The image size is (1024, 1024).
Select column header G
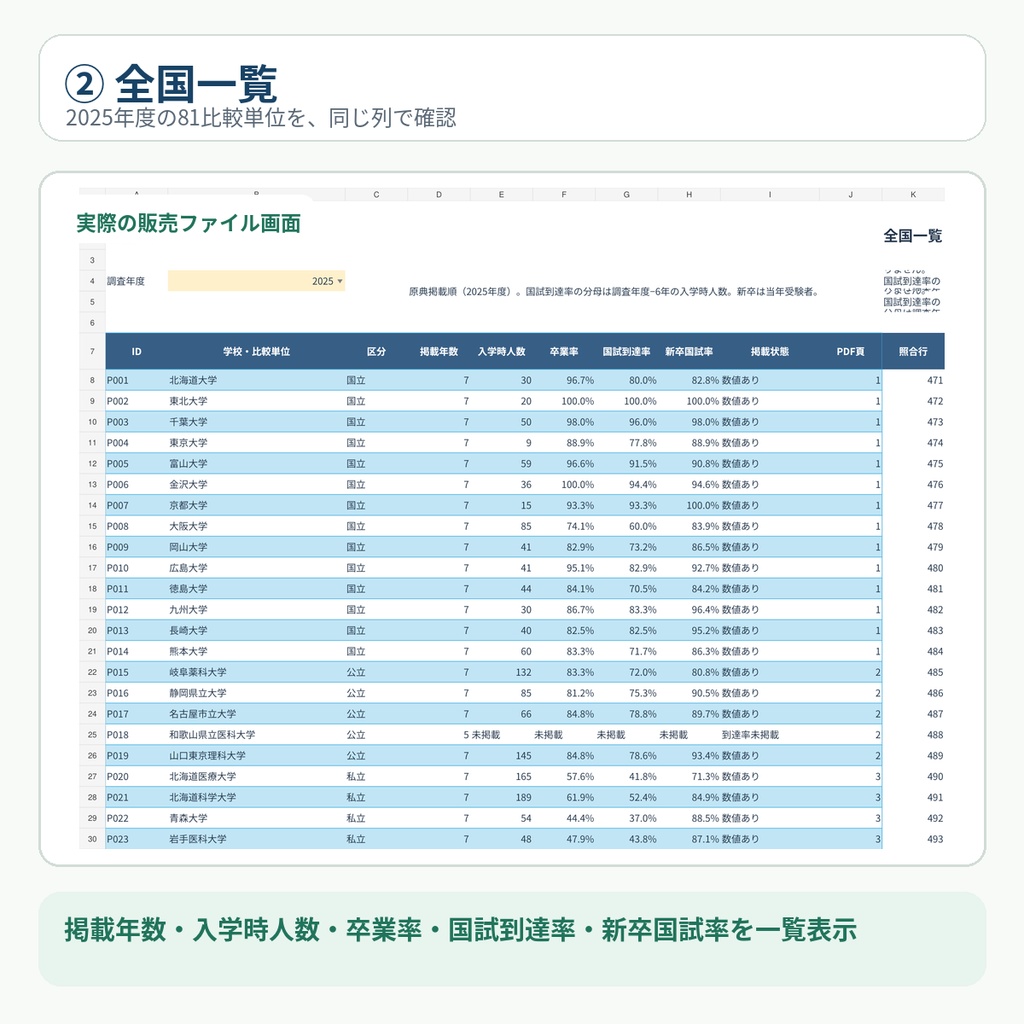pyautogui.click(x=627, y=195)
